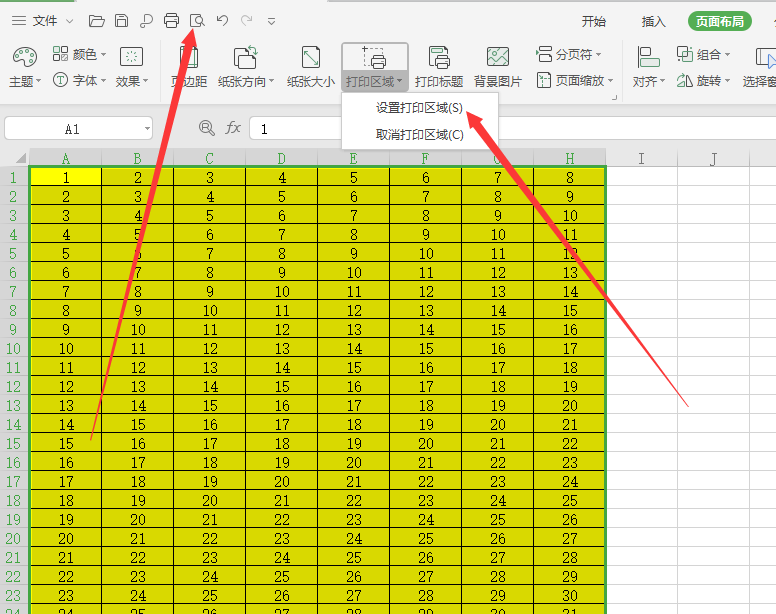776x614 pixels.
Task: Click the 背景图片 background image icon
Action: (497, 57)
